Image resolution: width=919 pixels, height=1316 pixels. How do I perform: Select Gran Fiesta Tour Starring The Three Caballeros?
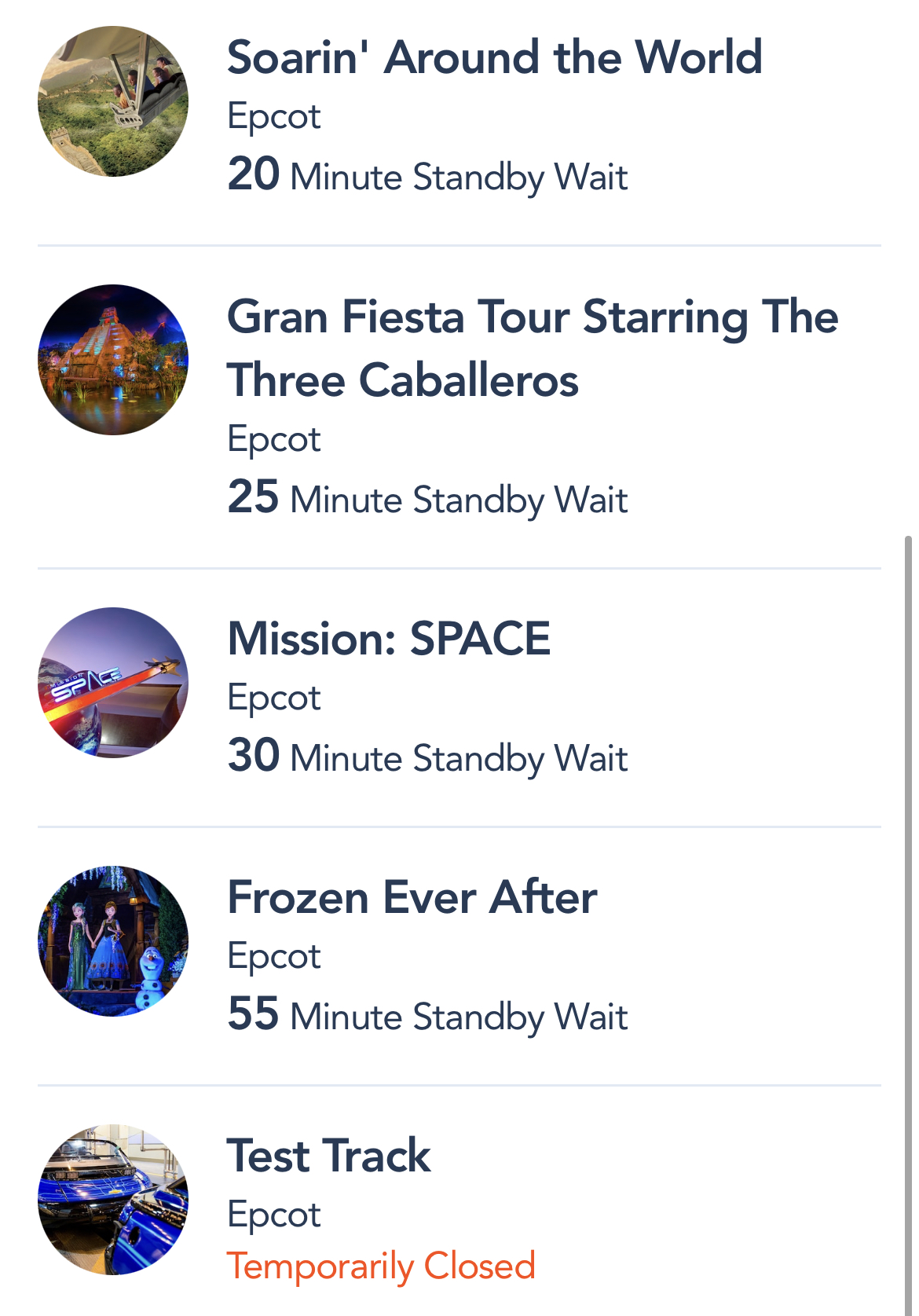click(533, 348)
